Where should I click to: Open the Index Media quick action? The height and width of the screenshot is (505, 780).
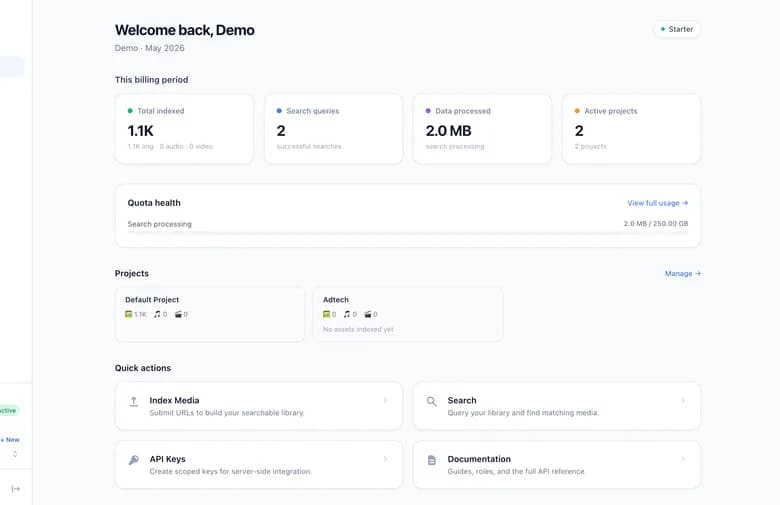coord(259,406)
